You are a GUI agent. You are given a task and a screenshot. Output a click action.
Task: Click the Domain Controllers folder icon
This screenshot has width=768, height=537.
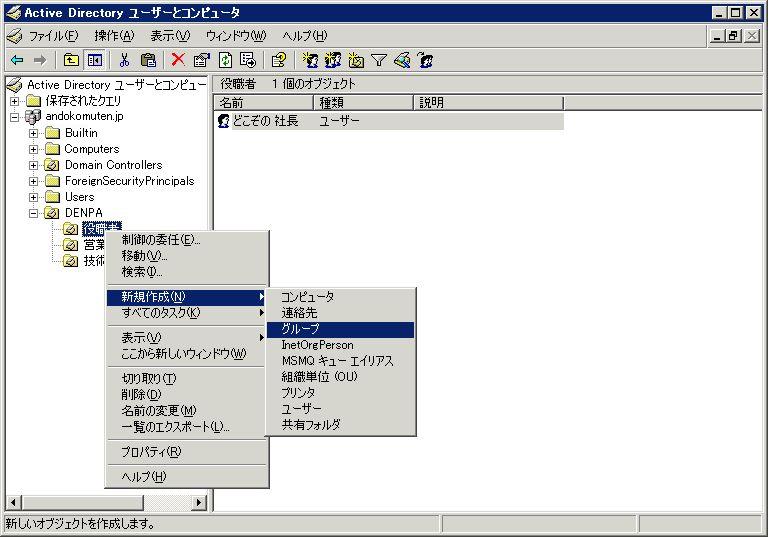pyautogui.click(x=52, y=165)
